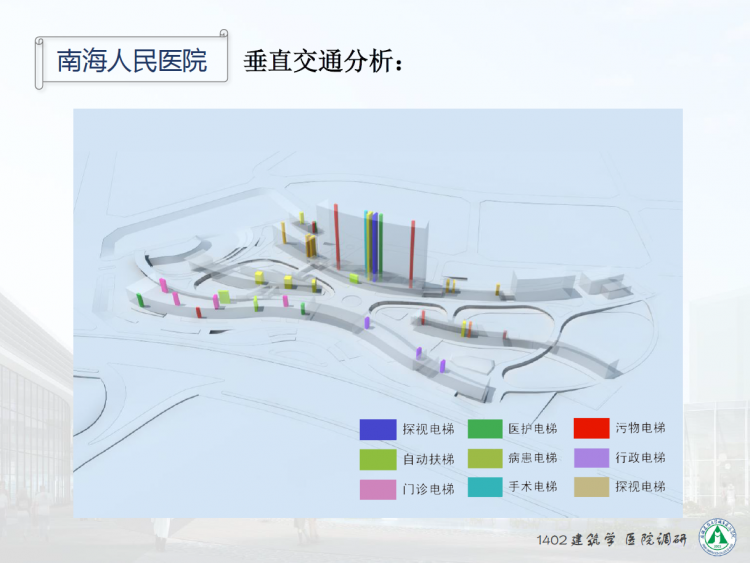Click the round green school logo
The height and width of the screenshot is (563, 750).
pyautogui.click(x=717, y=537)
